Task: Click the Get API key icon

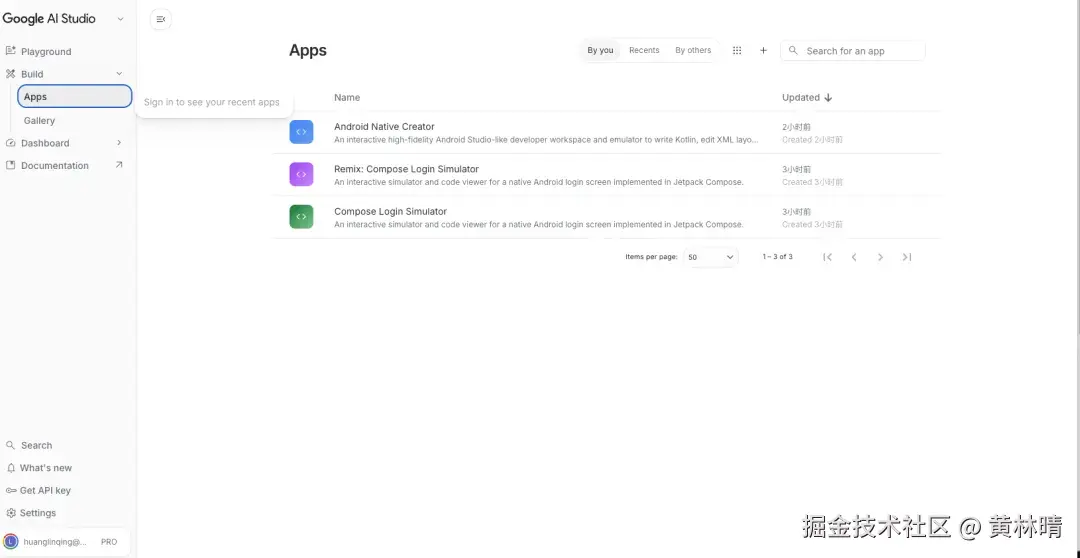Action: tap(11, 490)
